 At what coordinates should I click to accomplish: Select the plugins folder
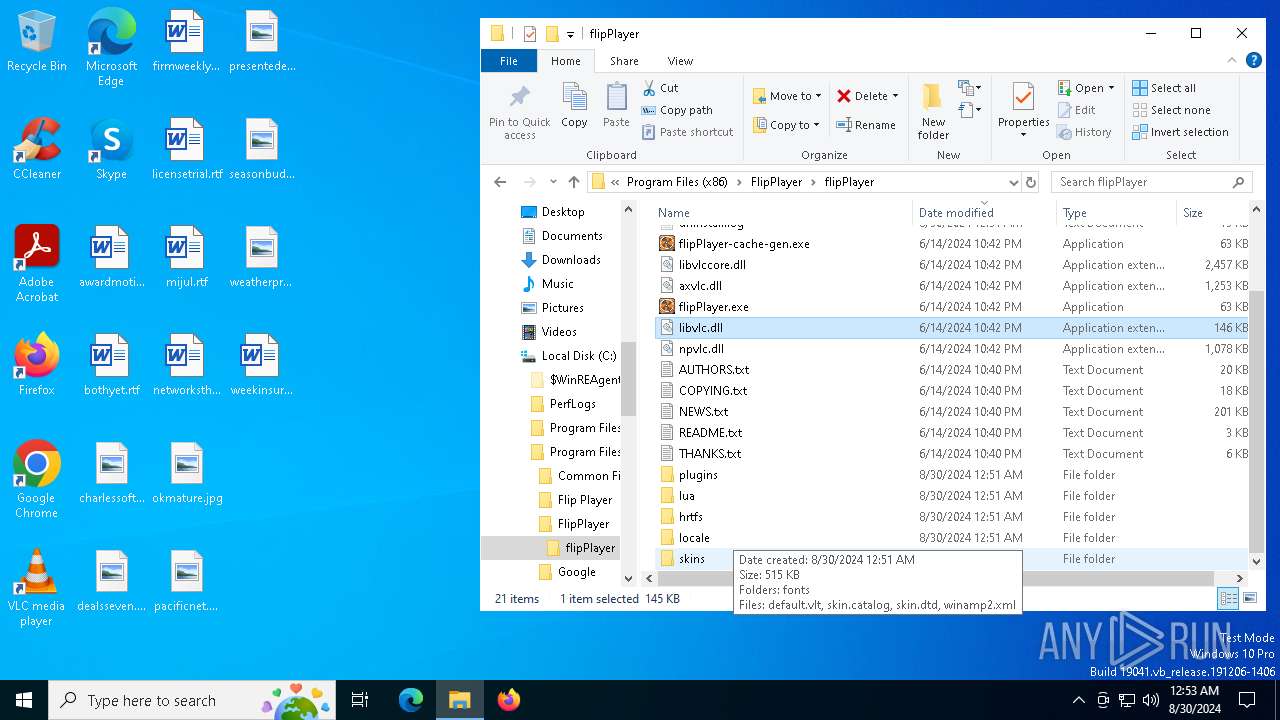tap(698, 475)
